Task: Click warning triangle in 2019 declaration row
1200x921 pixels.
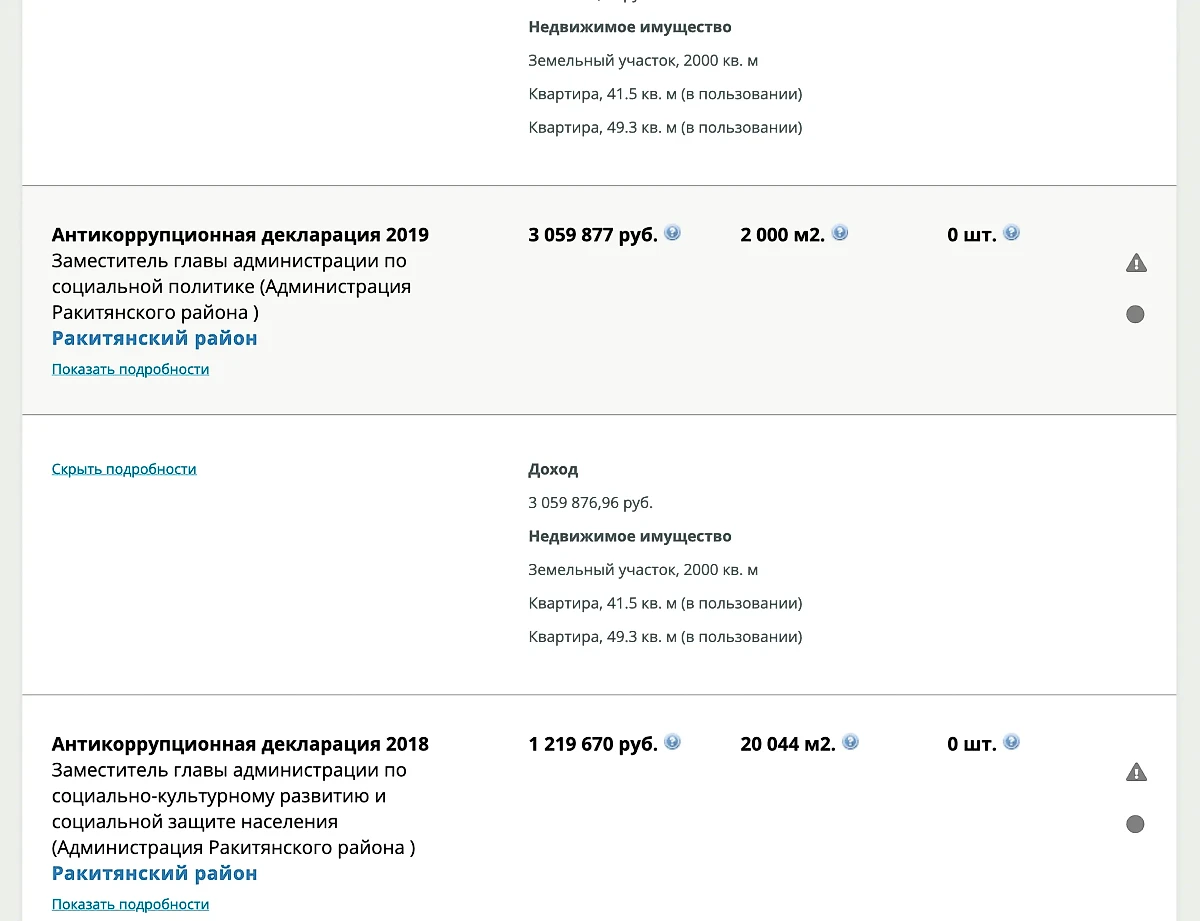Action: tap(1135, 263)
